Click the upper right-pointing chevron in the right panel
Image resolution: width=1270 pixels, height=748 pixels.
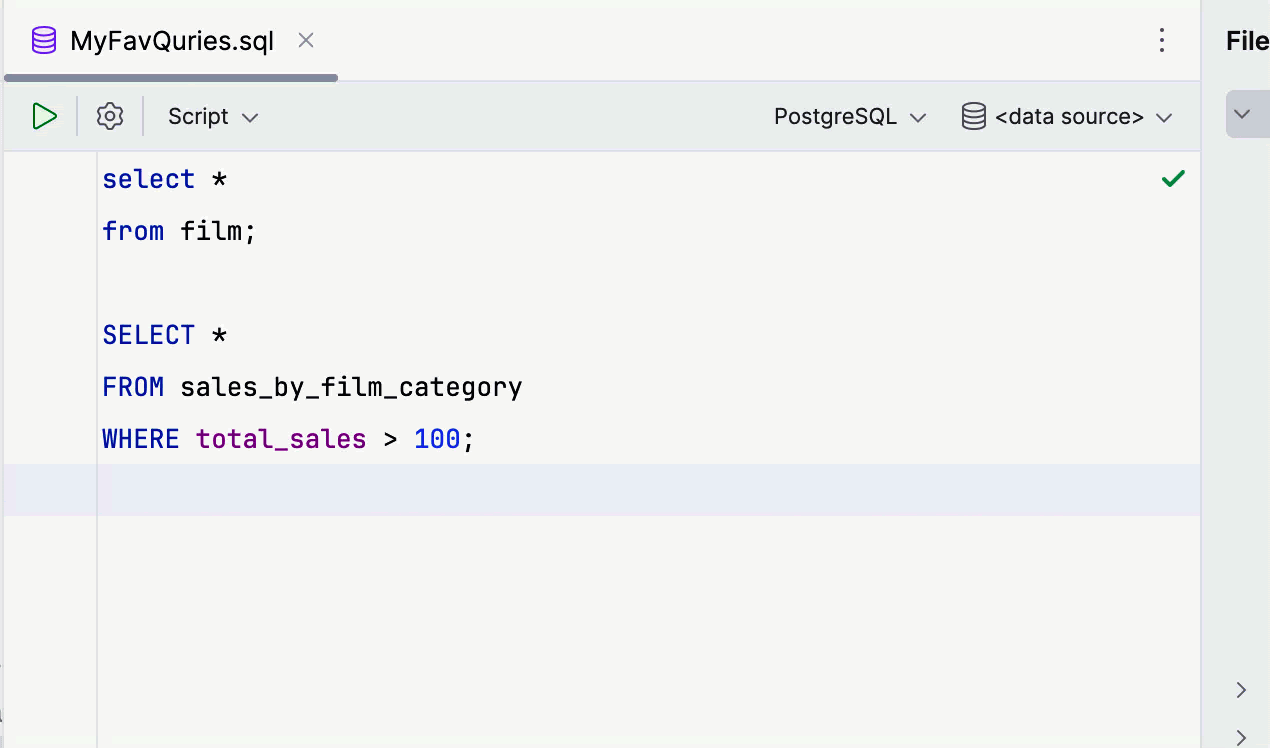pyautogui.click(x=1241, y=690)
